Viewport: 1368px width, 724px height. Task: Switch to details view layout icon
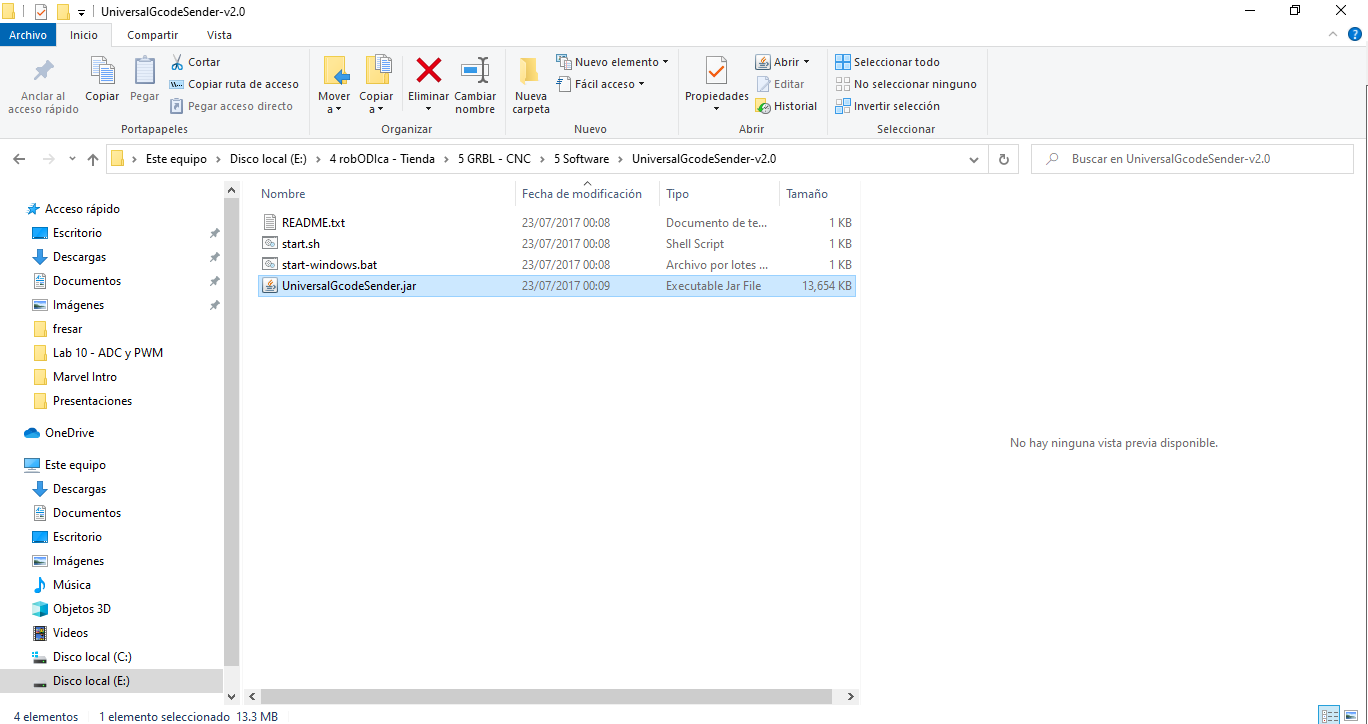tap(1329, 715)
